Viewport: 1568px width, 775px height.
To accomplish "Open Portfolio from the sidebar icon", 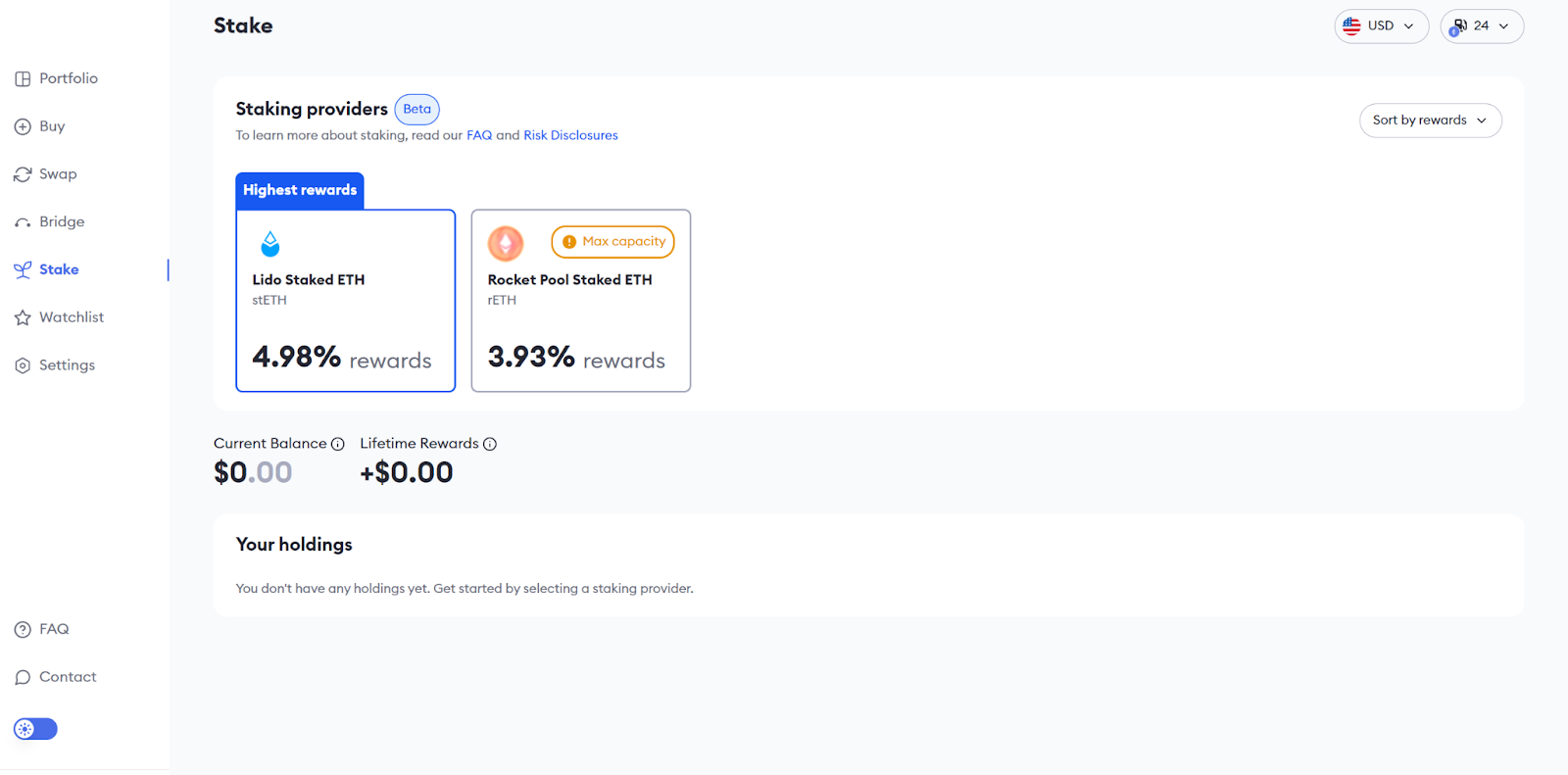I will pos(23,78).
